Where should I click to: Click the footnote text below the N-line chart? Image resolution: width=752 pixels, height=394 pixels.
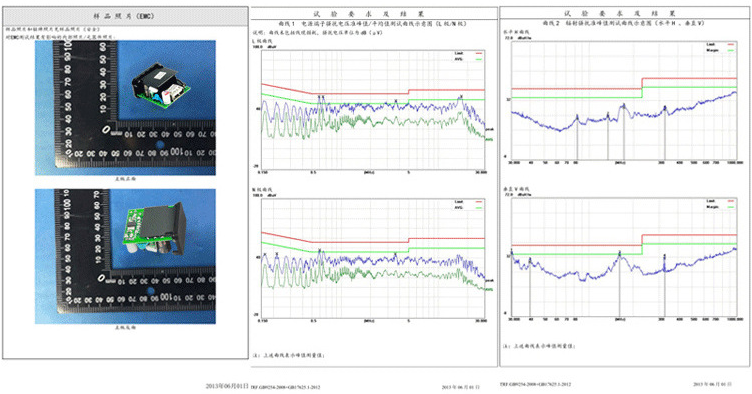pyautogui.click(x=289, y=356)
